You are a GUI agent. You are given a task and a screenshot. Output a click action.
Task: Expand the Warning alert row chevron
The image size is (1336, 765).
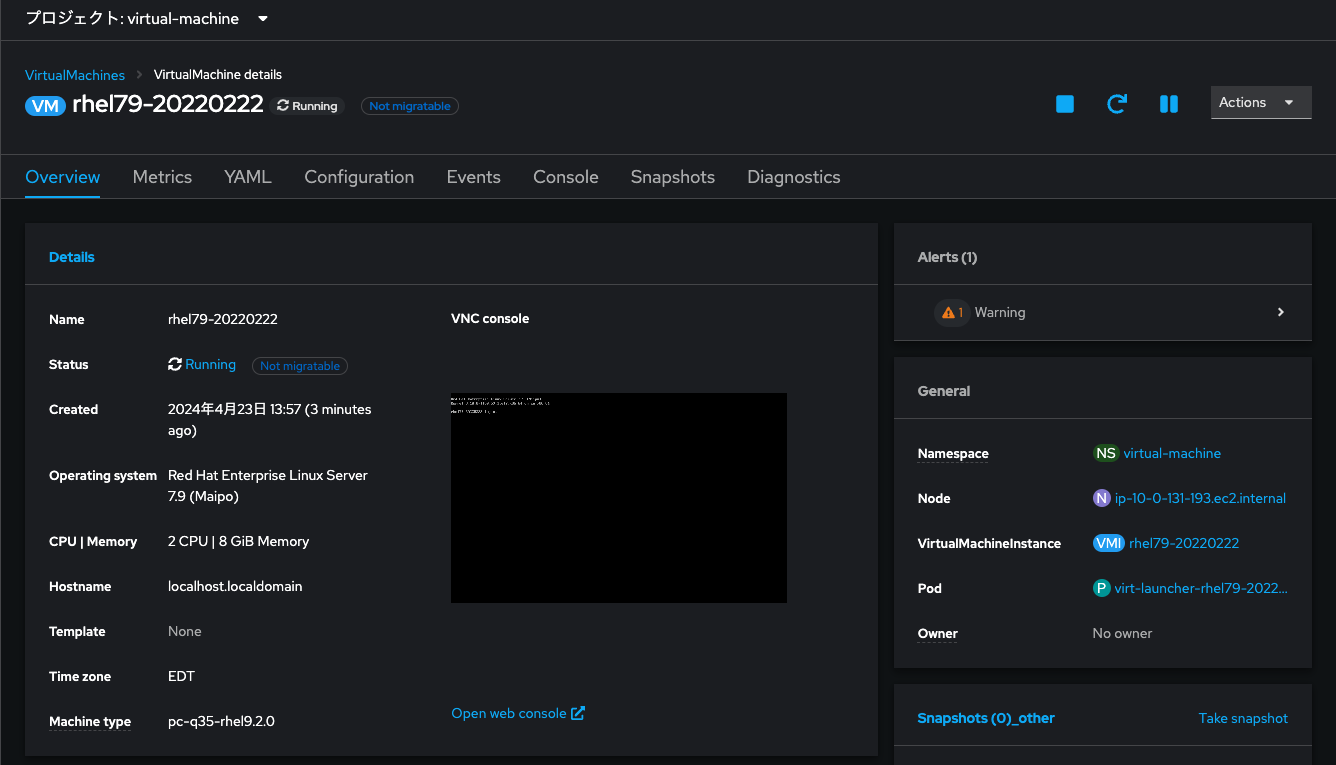[1281, 312]
